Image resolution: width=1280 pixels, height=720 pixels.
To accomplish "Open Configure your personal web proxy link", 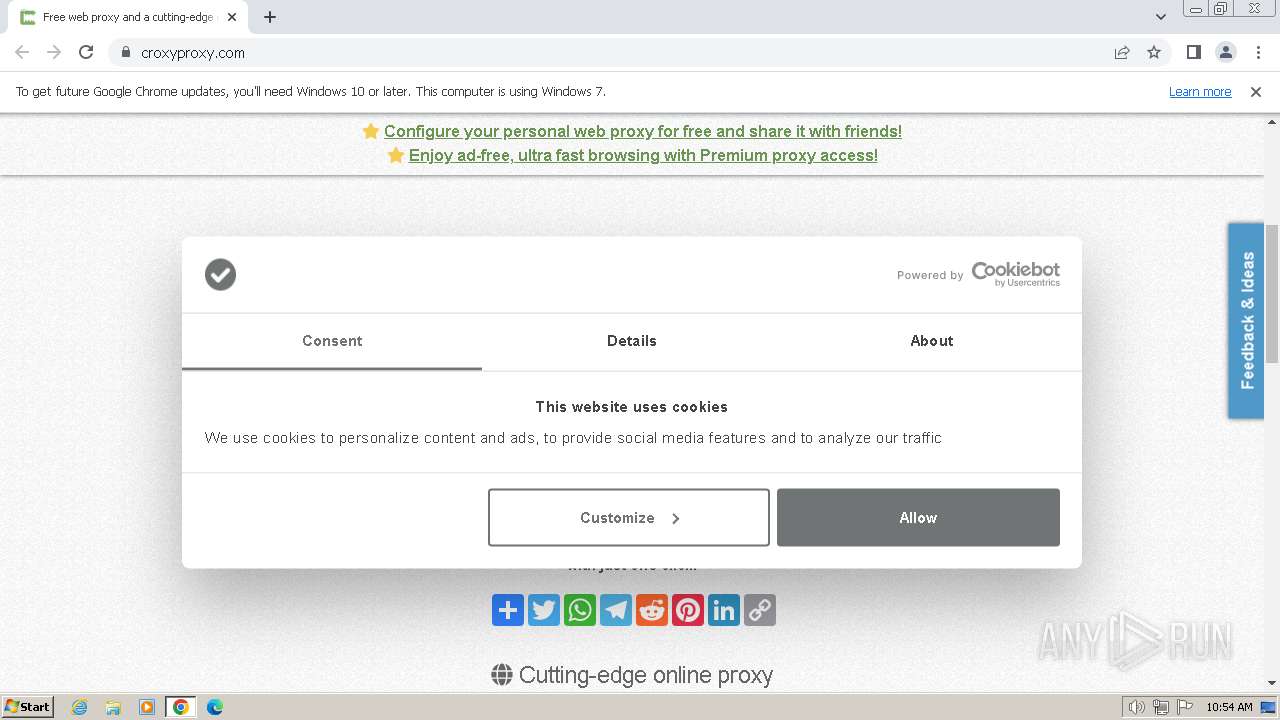I will 643,131.
